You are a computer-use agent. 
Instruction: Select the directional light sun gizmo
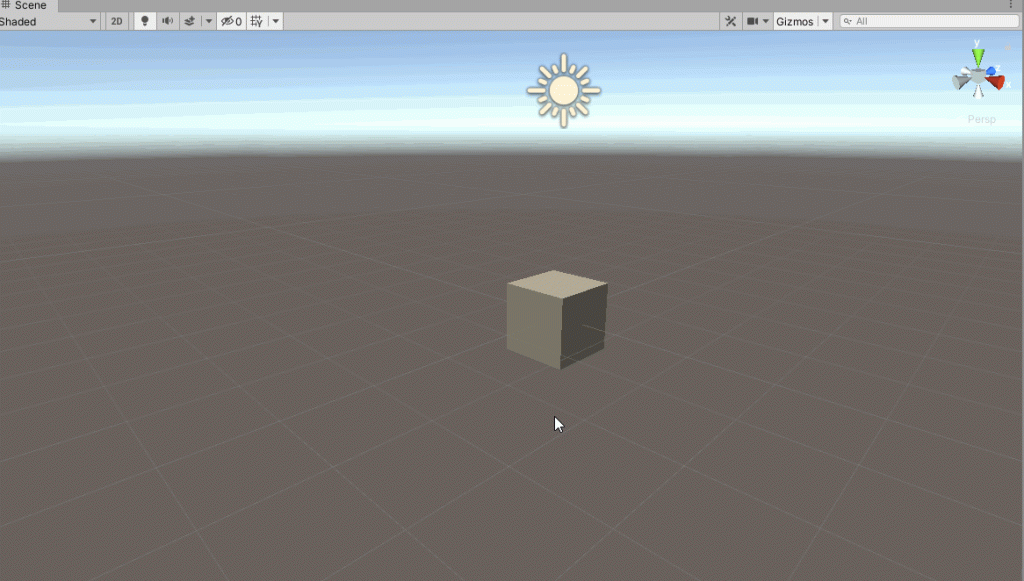point(563,89)
